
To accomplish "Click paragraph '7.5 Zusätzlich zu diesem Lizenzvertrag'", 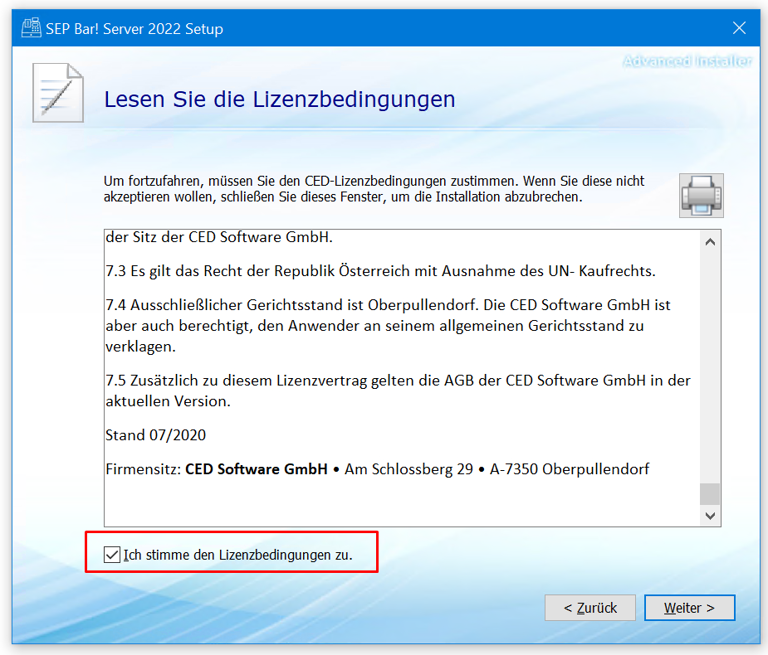I will point(398,391).
